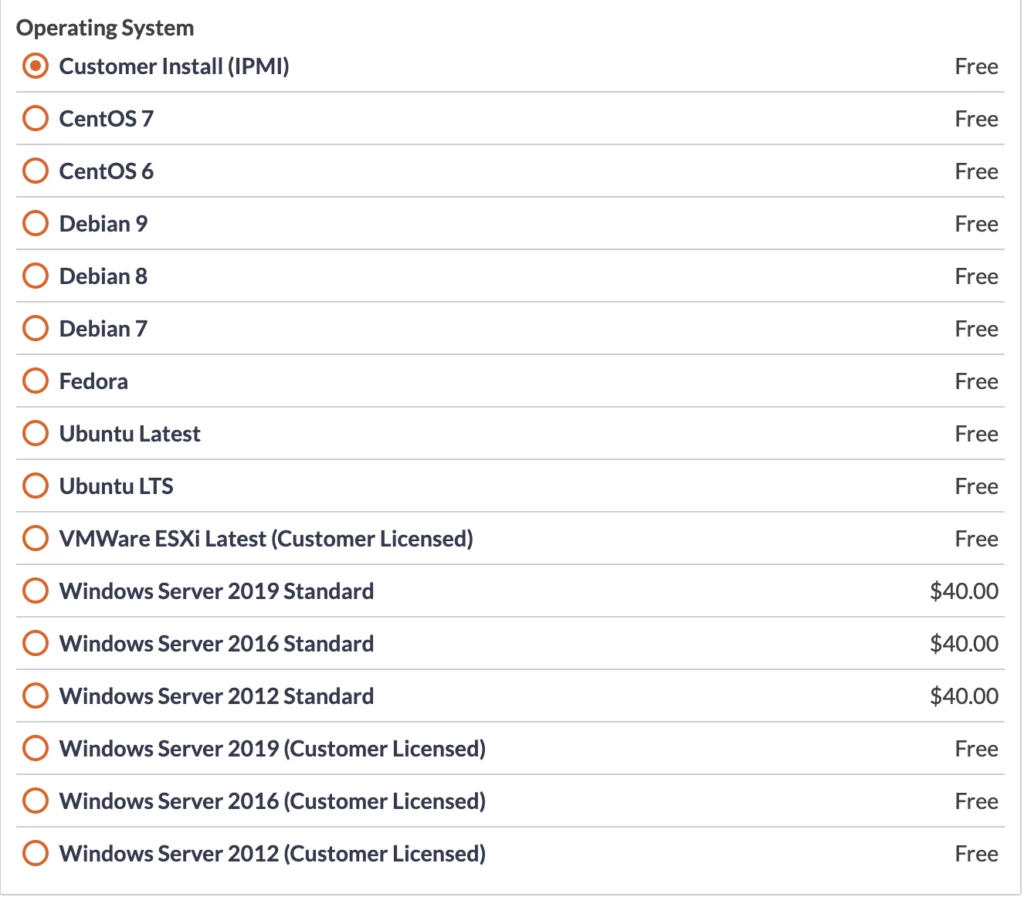
Task: Select the Debian 8 option
Action: pos(35,276)
